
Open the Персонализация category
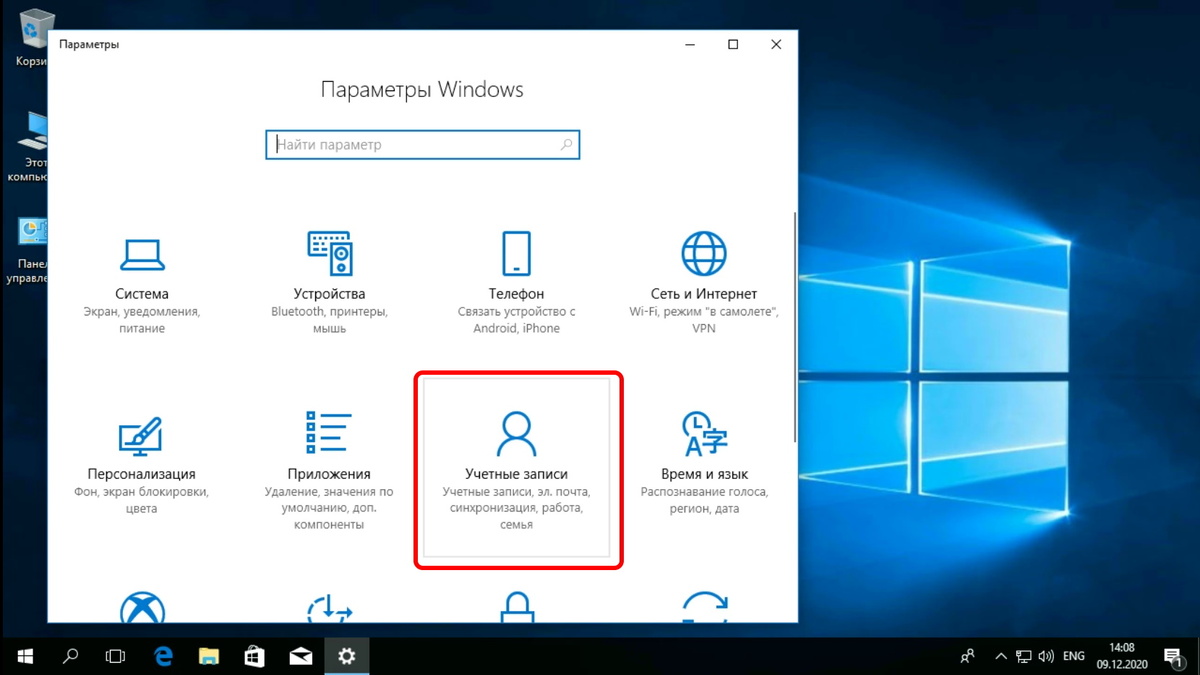click(x=141, y=464)
